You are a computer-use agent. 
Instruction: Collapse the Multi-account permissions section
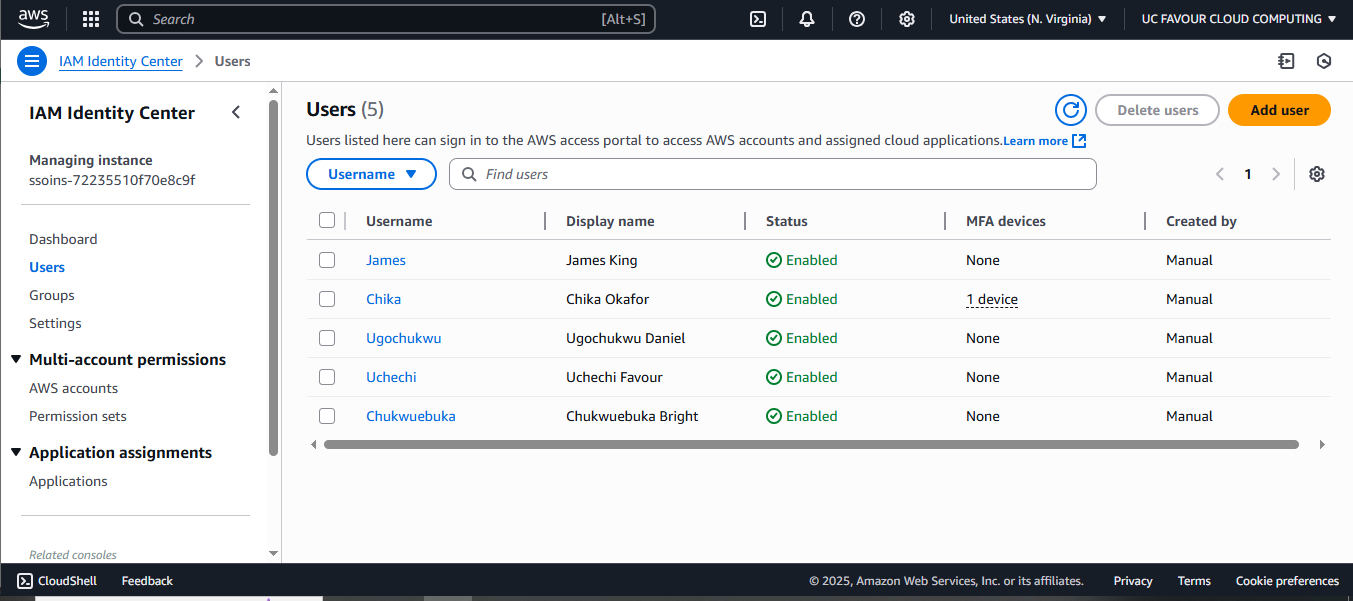click(x=16, y=359)
